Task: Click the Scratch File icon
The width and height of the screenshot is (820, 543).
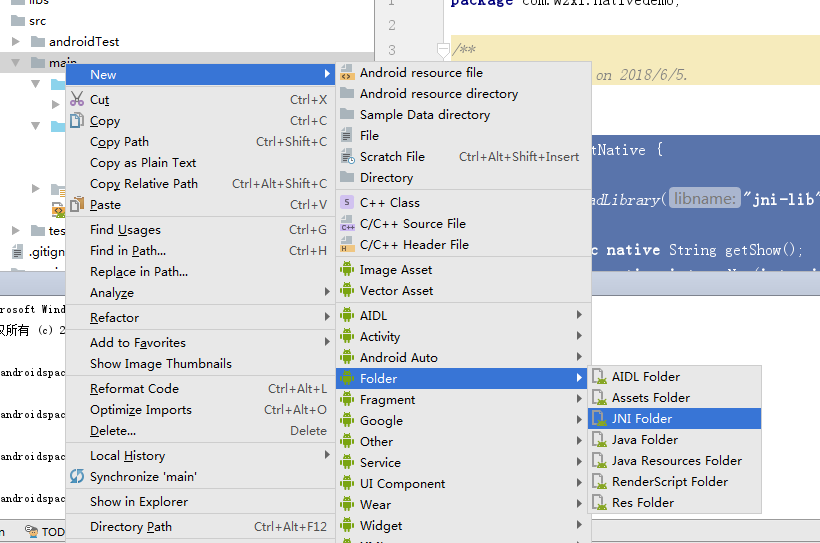Action: (x=347, y=156)
